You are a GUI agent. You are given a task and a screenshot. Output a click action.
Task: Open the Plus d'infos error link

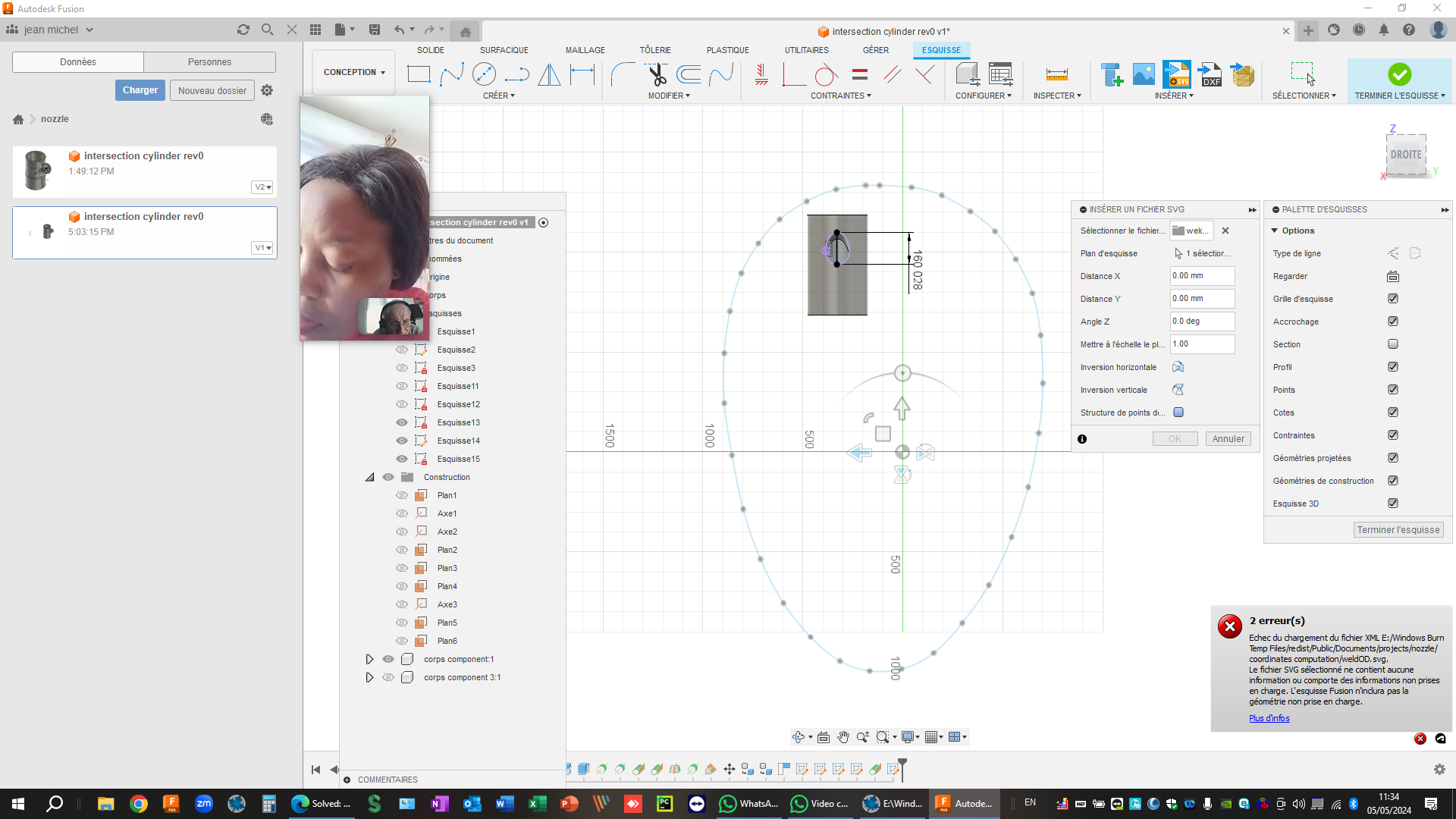[x=1268, y=718]
